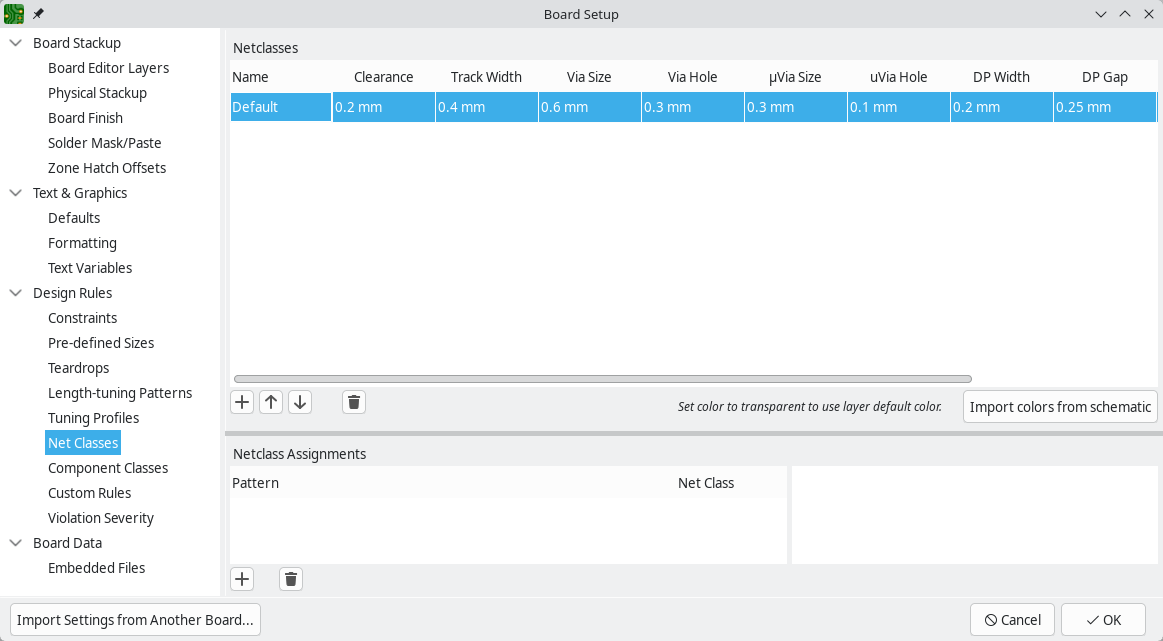
Task: Collapse the Text & Graphics section
Action: coord(16,193)
